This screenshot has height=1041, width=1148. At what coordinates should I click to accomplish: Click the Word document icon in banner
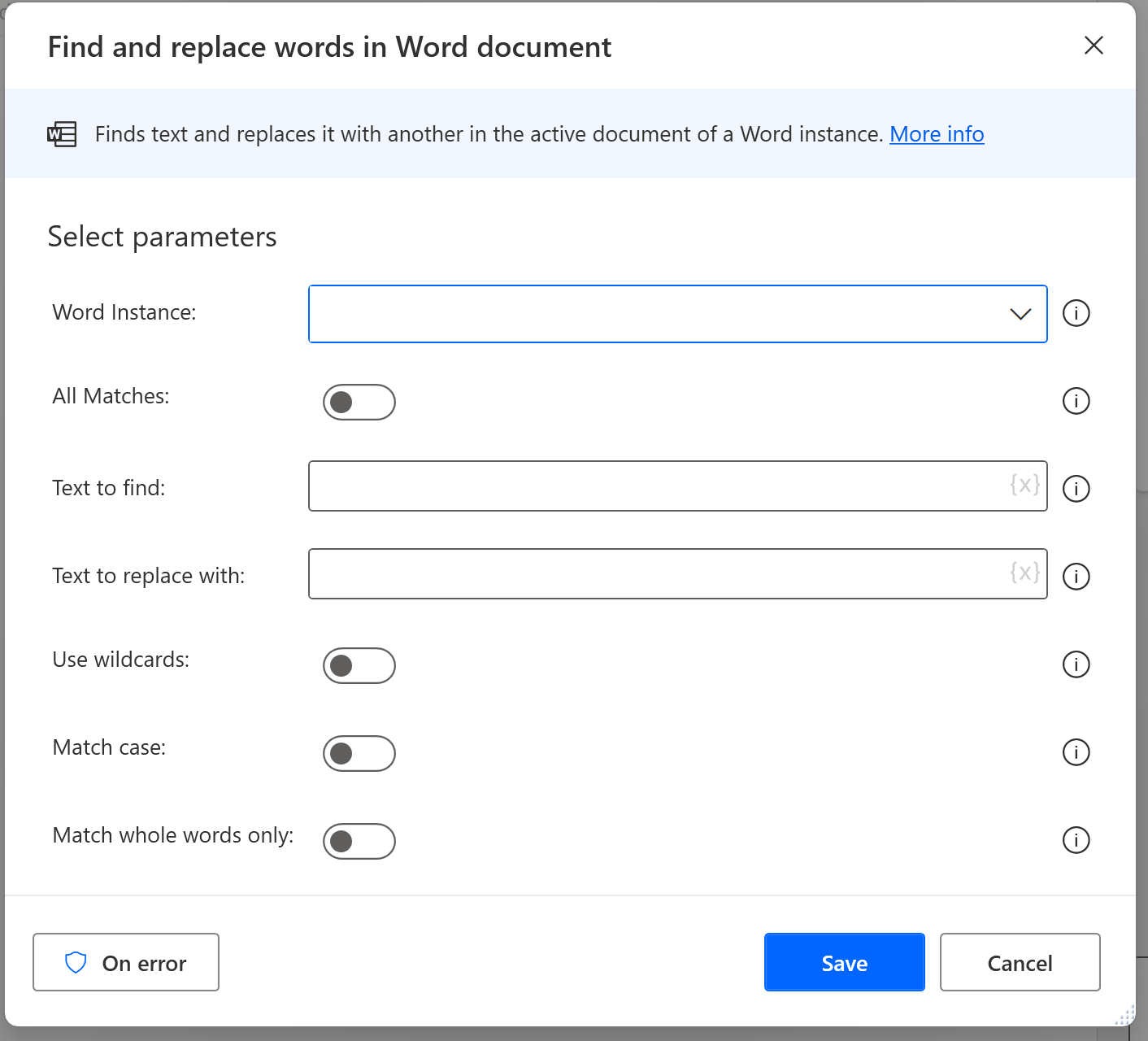click(x=62, y=134)
